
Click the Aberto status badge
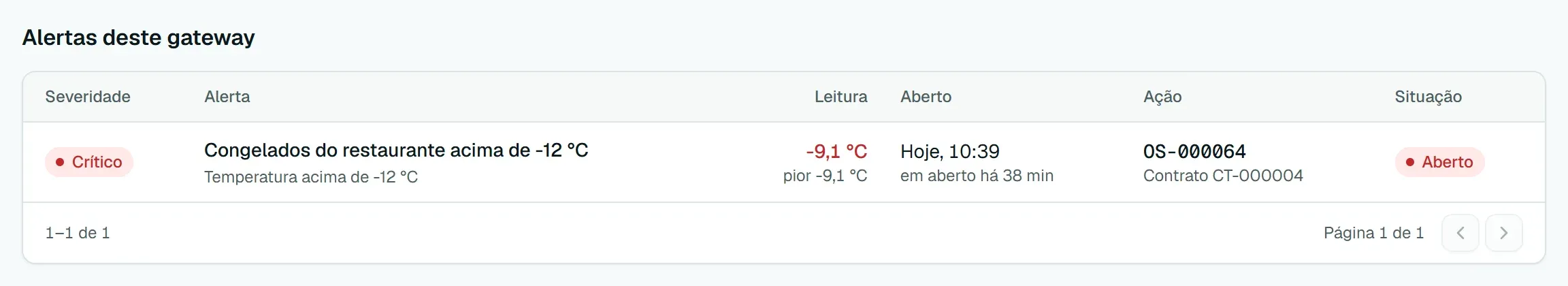click(1439, 162)
